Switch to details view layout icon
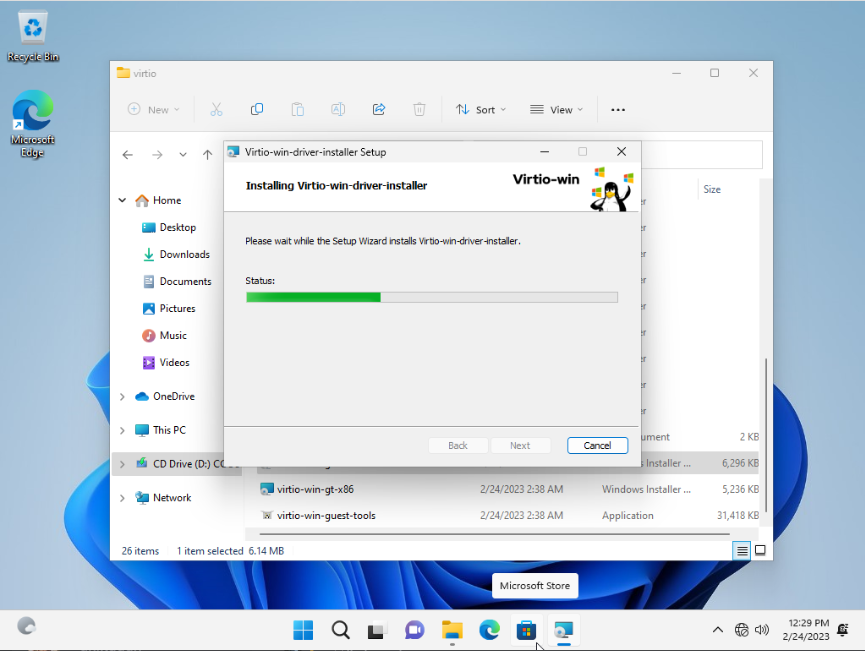The width and height of the screenshot is (865, 651). (742, 551)
